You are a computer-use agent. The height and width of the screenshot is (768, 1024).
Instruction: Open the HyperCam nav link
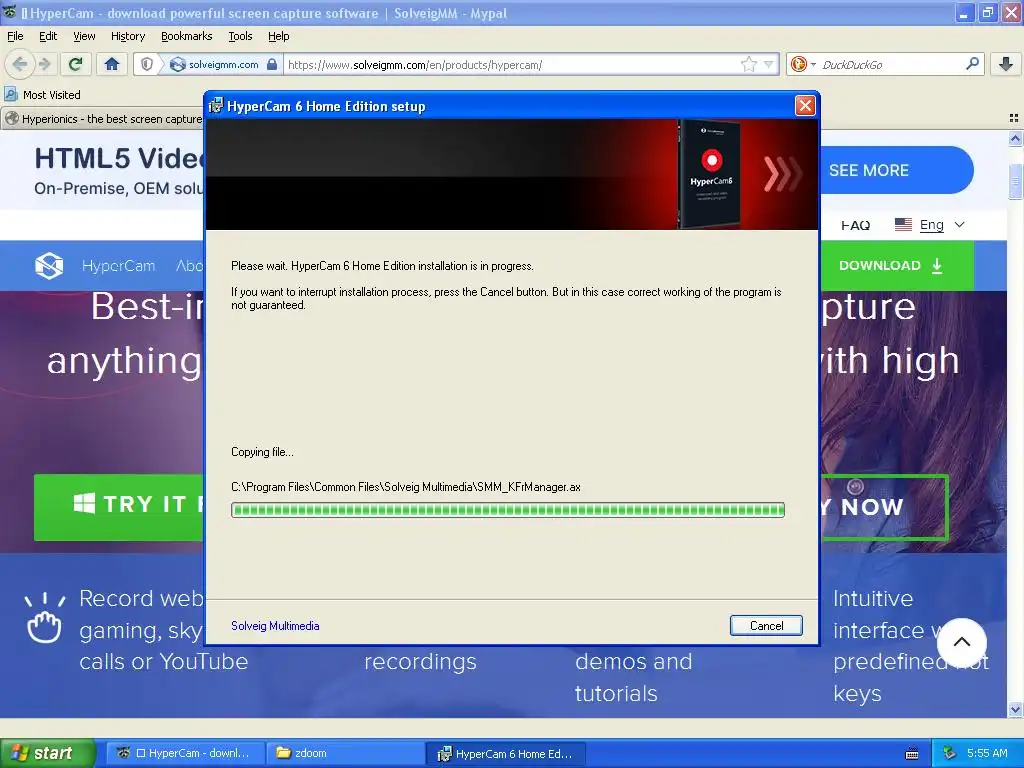118,266
